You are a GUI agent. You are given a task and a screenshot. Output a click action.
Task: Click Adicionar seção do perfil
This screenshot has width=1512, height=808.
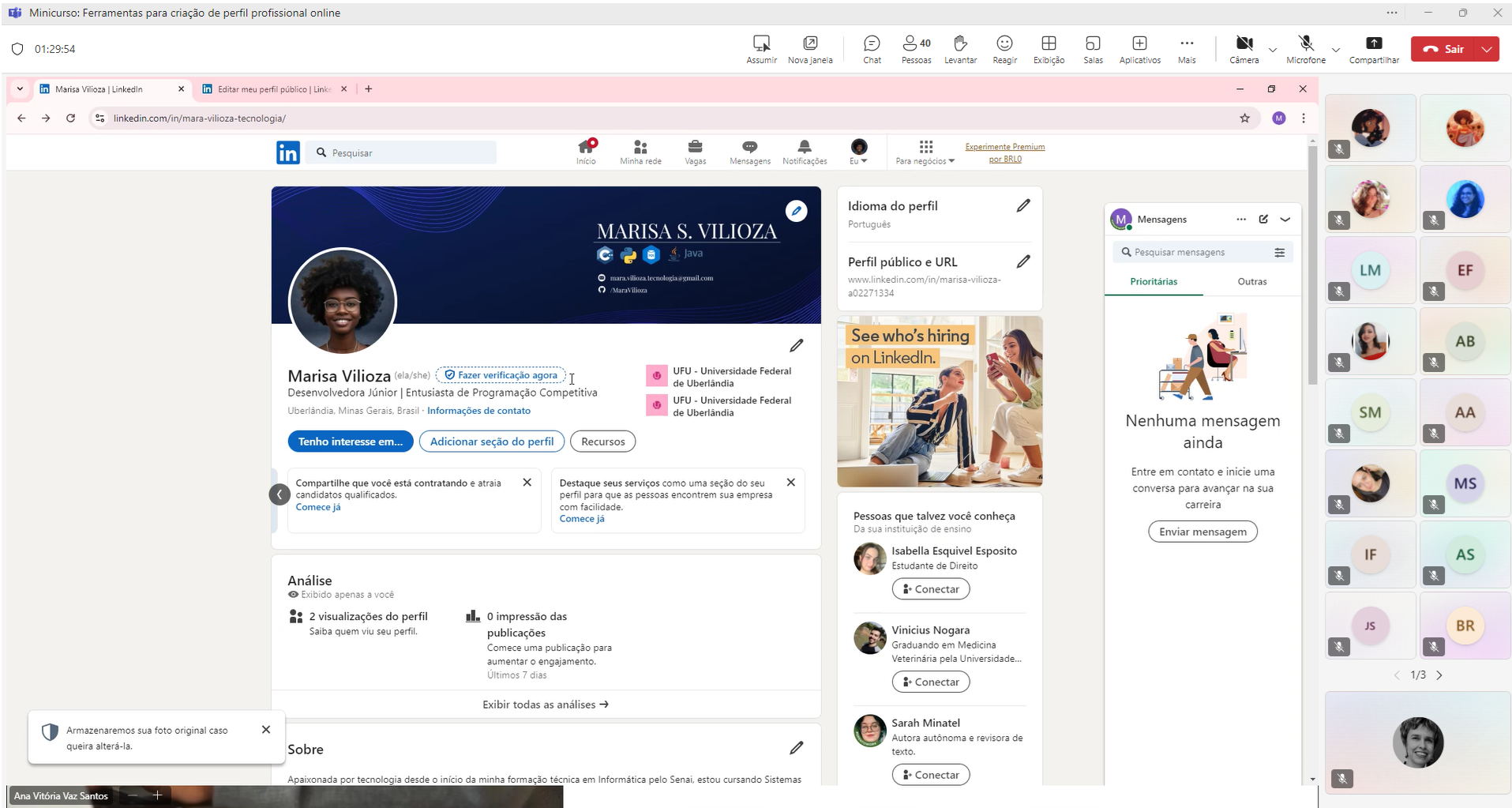click(x=492, y=442)
